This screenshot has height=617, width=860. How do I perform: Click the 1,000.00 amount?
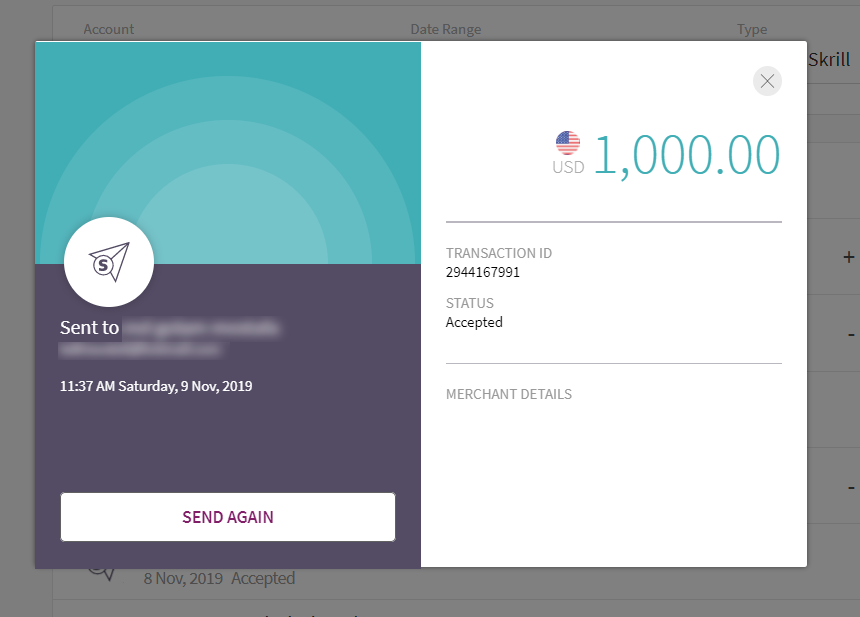[x=687, y=155]
